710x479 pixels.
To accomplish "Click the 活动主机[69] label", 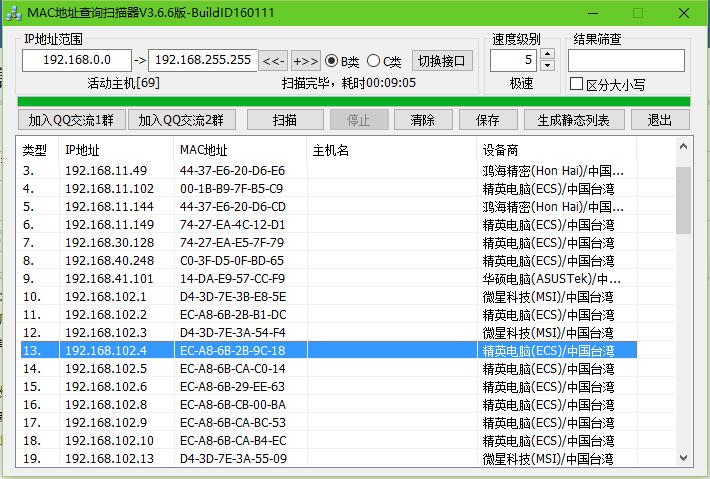I will [x=123, y=83].
